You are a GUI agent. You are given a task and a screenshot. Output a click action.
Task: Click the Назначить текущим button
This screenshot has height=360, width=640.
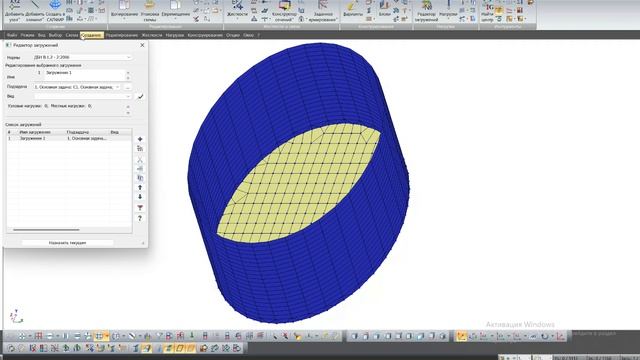click(67, 242)
